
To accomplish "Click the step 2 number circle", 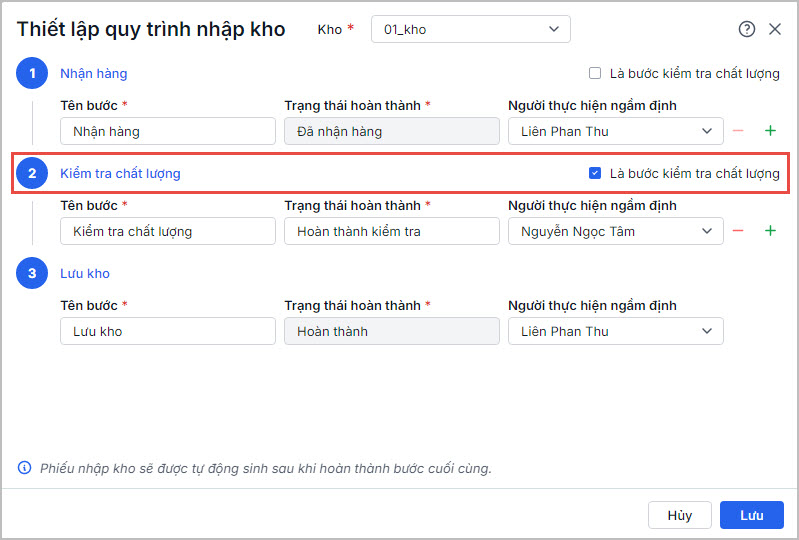I will (32, 173).
